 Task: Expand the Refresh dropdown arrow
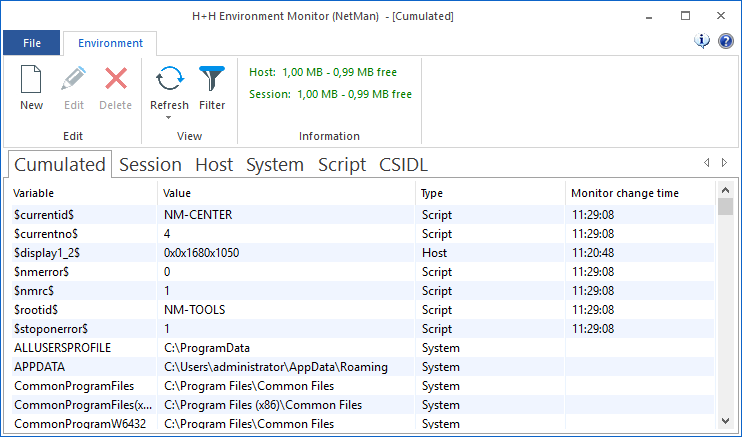(x=169, y=118)
